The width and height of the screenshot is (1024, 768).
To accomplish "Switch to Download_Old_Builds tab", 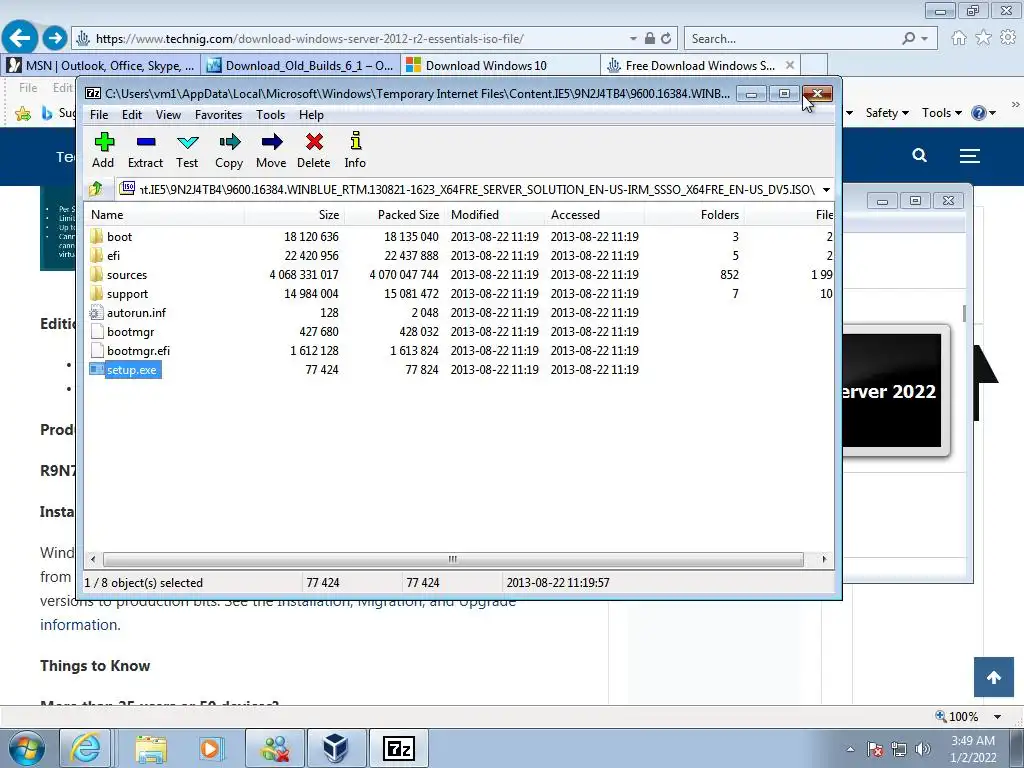I will (300, 65).
